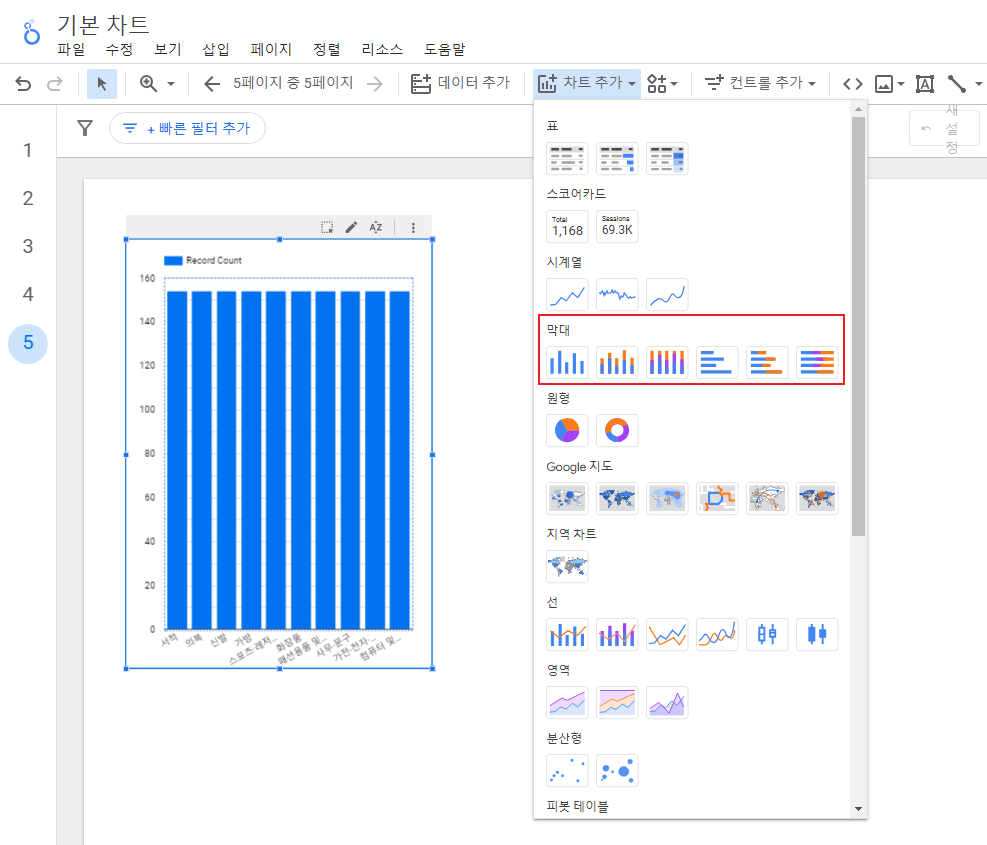Go to page 2 in sidebar
This screenshot has width=987, height=845.
pyautogui.click(x=28, y=198)
